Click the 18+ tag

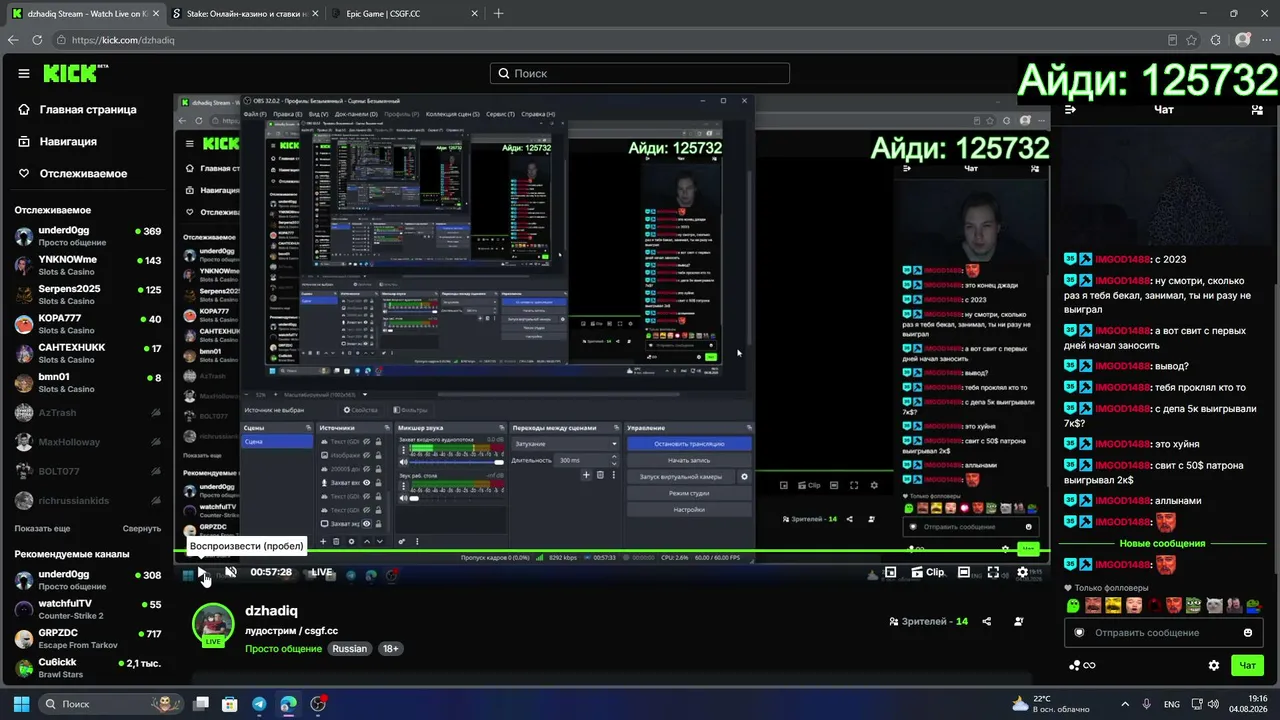390,649
